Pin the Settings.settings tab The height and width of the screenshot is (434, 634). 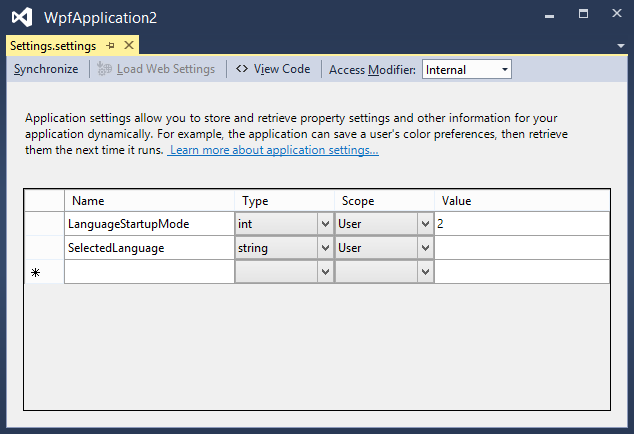[110, 46]
